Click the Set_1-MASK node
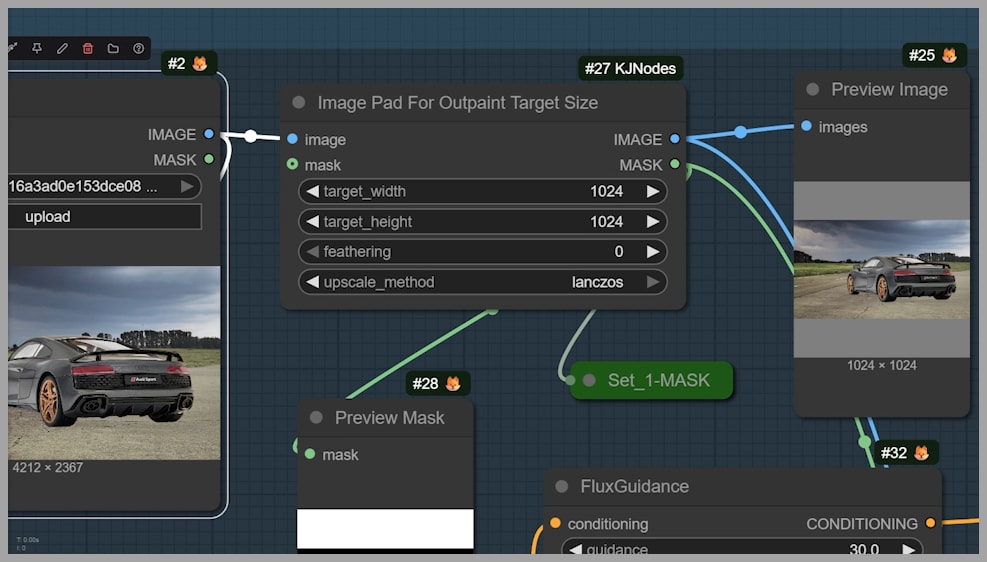This screenshot has width=987, height=562. pyautogui.click(x=657, y=381)
